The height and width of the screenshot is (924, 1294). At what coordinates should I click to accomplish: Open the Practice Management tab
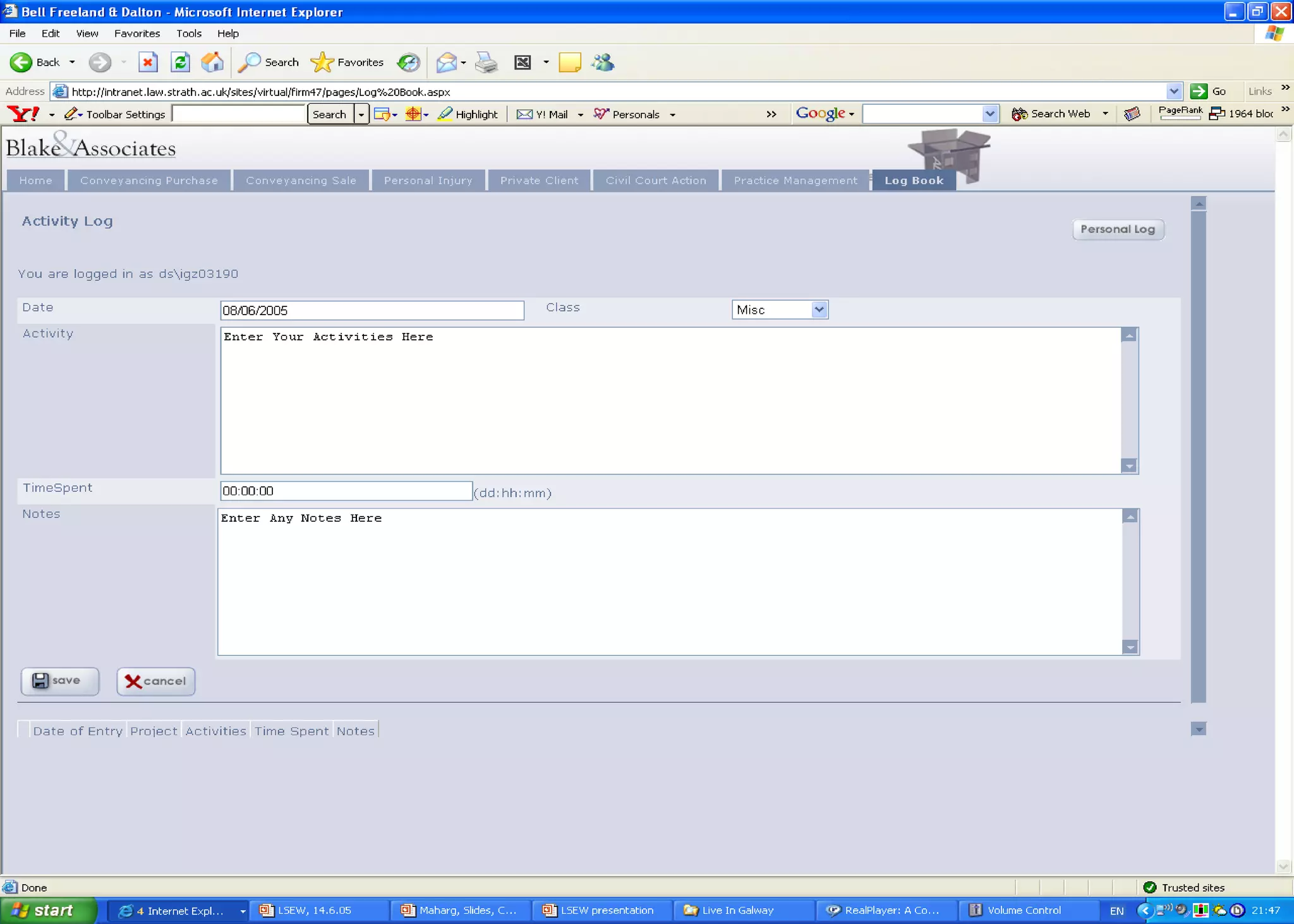795,181
